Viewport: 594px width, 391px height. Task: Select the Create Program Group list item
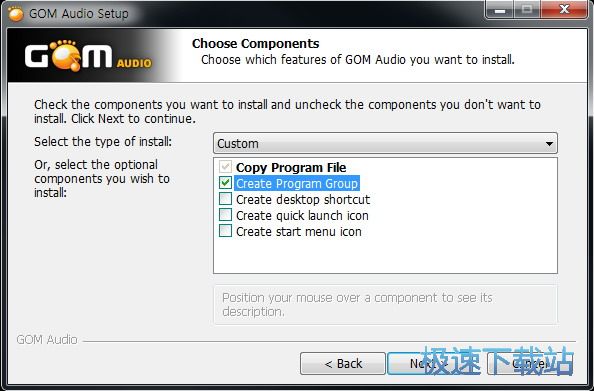(x=297, y=183)
